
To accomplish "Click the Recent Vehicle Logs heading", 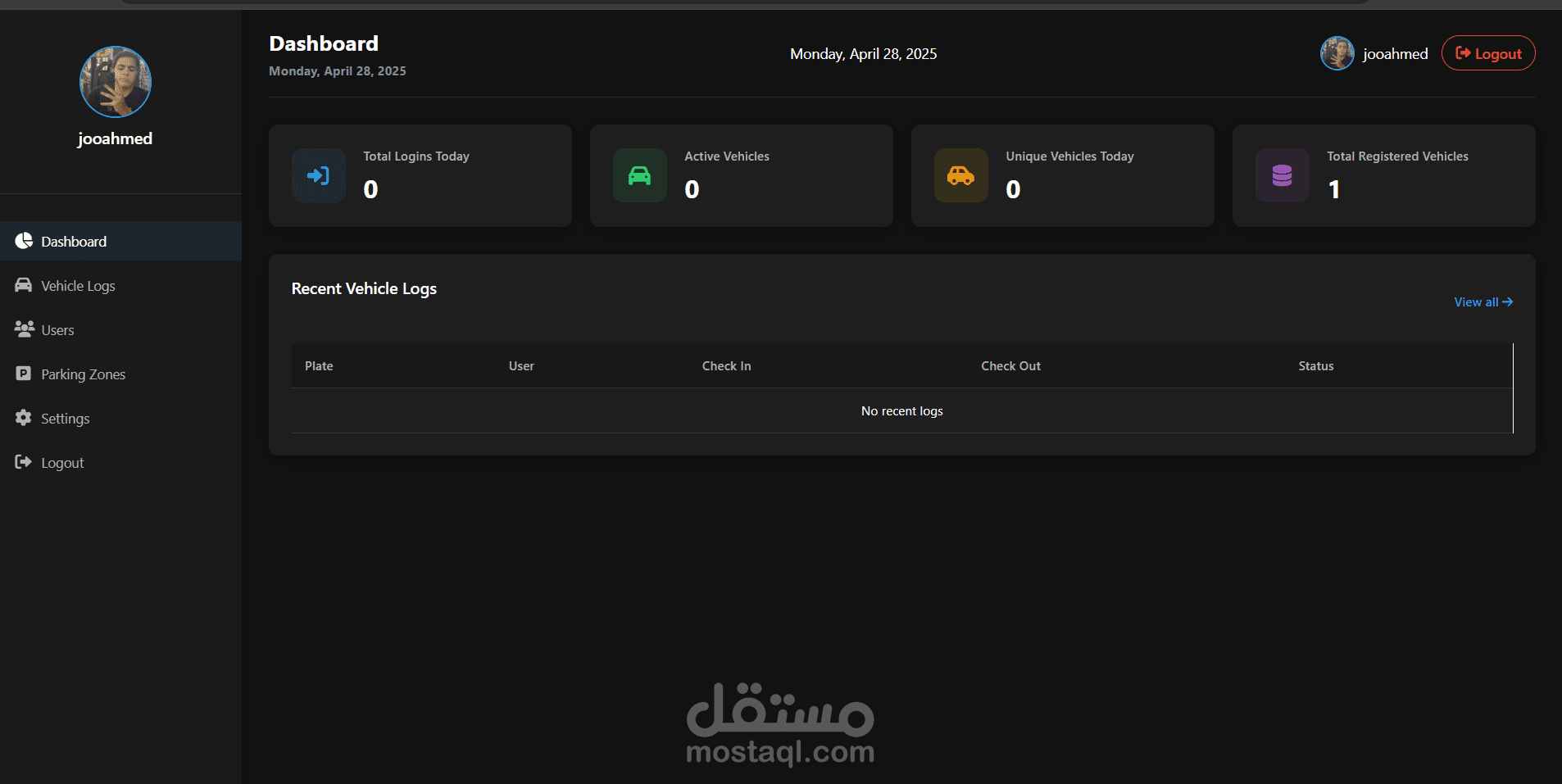I will pyautogui.click(x=364, y=288).
